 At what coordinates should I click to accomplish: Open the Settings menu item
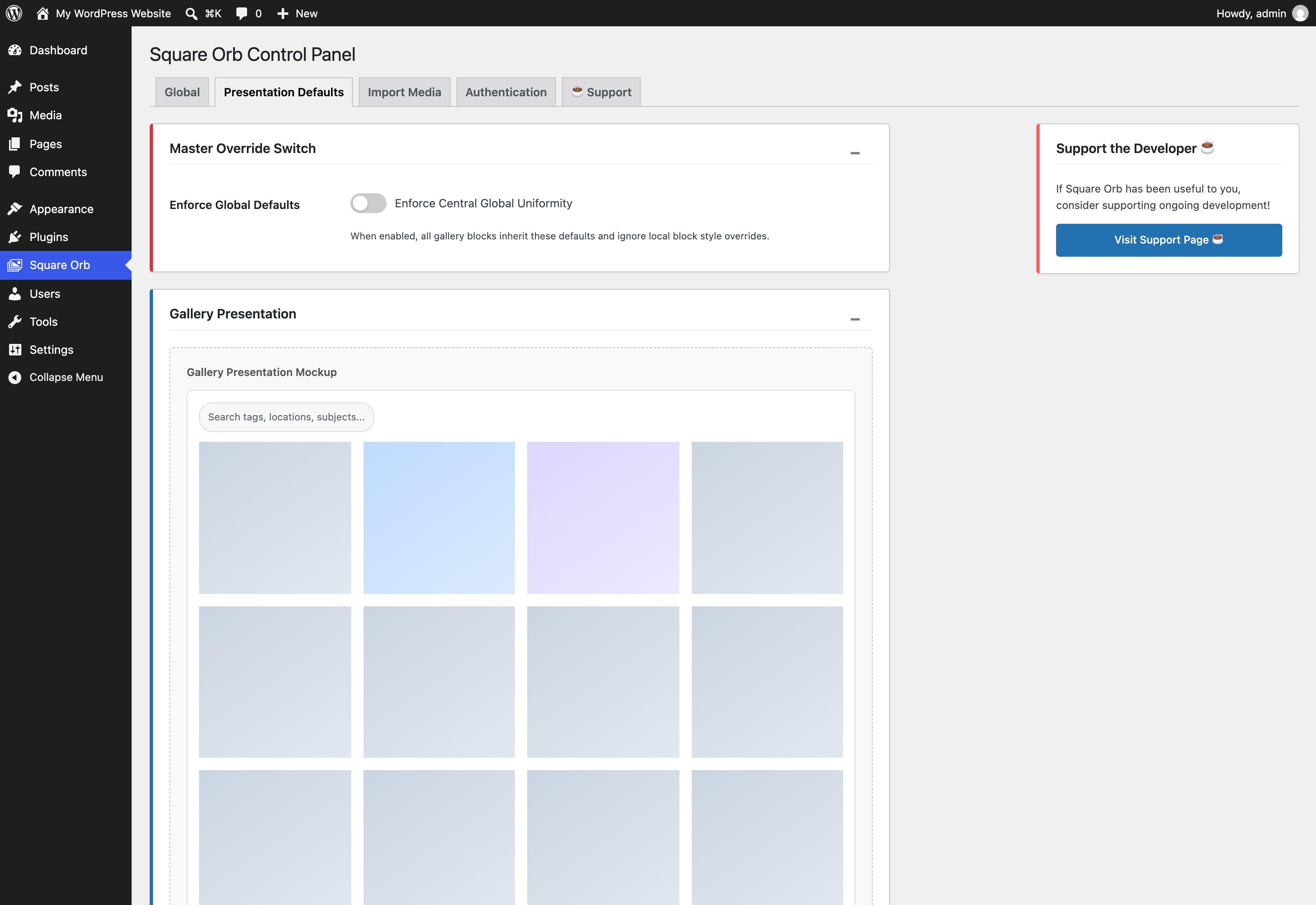click(66, 350)
